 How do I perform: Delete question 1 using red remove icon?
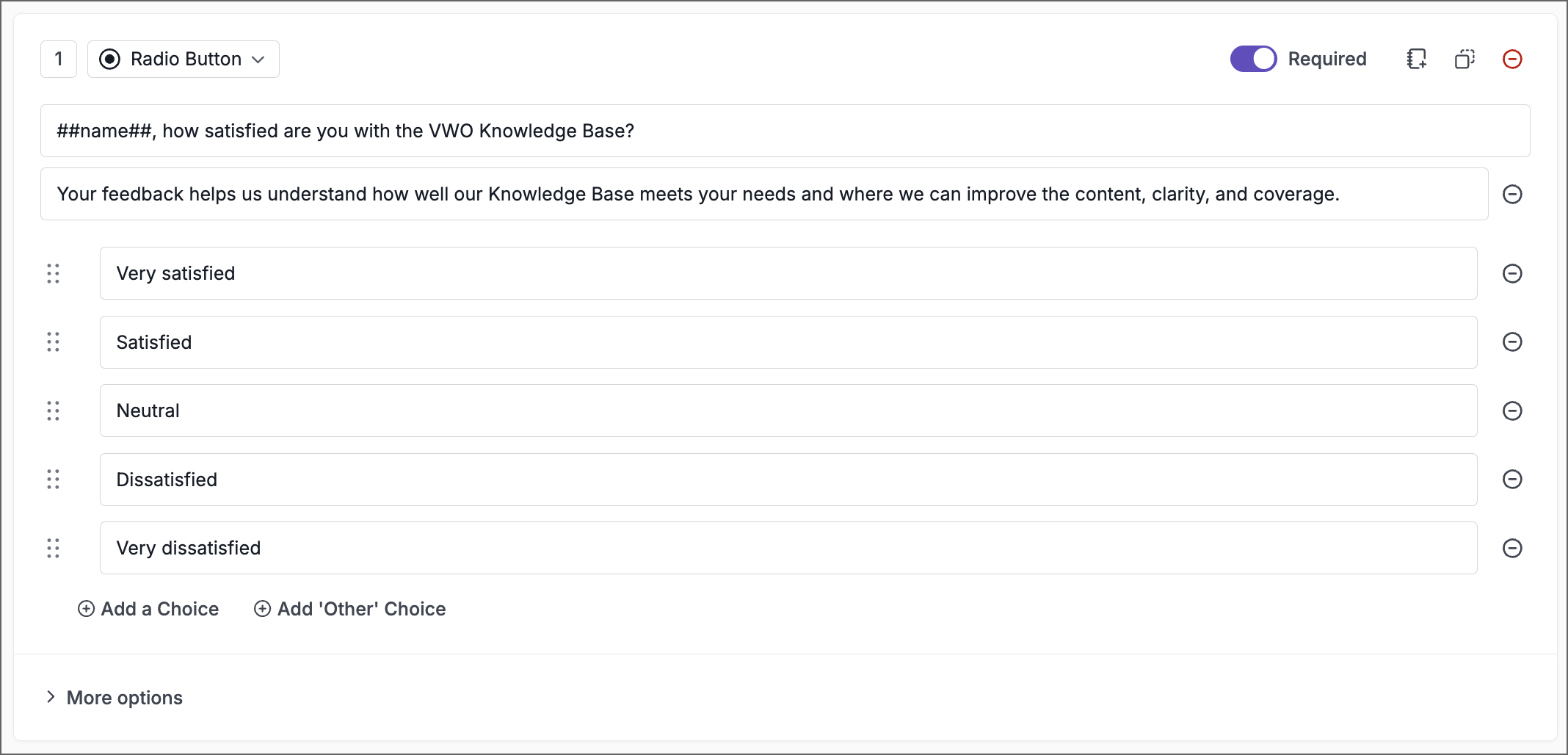pos(1512,59)
